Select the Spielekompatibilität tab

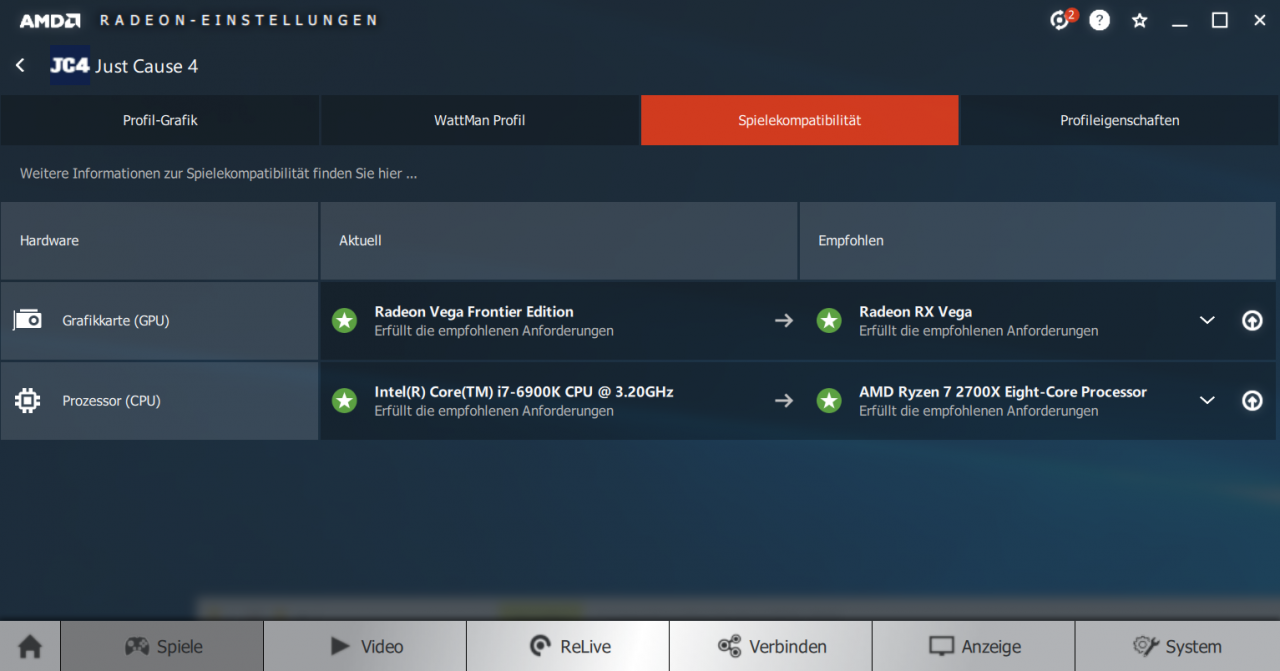pyautogui.click(x=800, y=120)
